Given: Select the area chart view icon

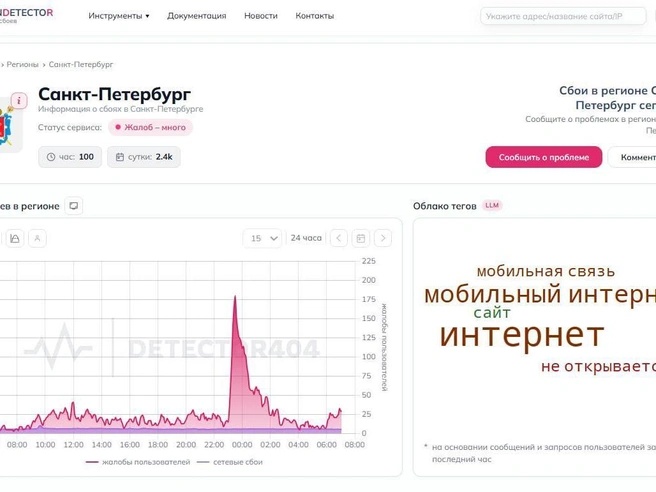Looking at the screenshot, I should (15, 238).
